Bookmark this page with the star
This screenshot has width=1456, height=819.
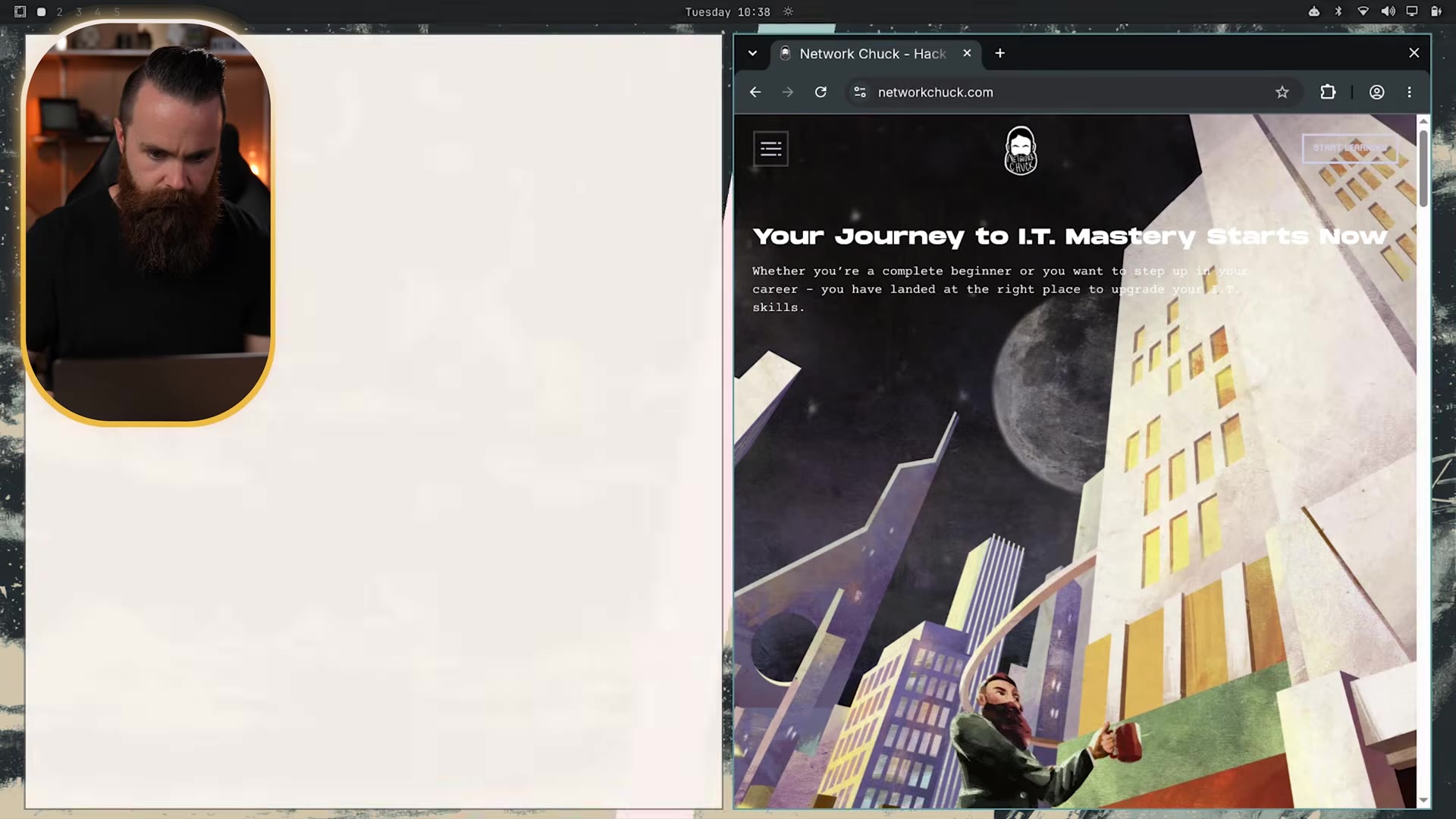[x=1282, y=92]
